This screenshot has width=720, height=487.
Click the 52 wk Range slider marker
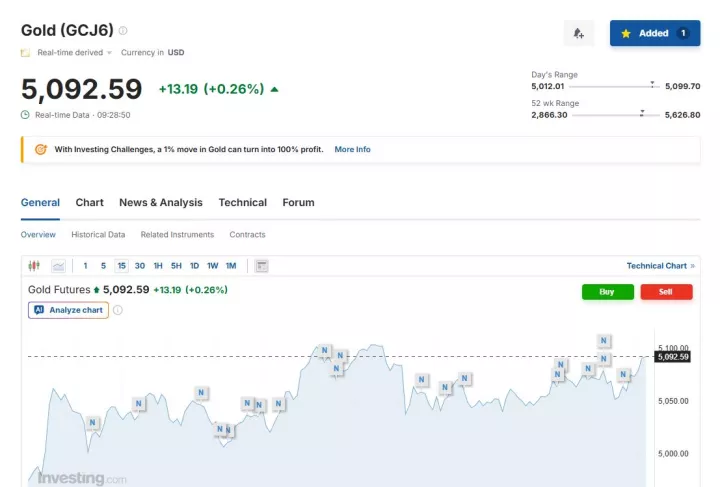tap(642, 112)
